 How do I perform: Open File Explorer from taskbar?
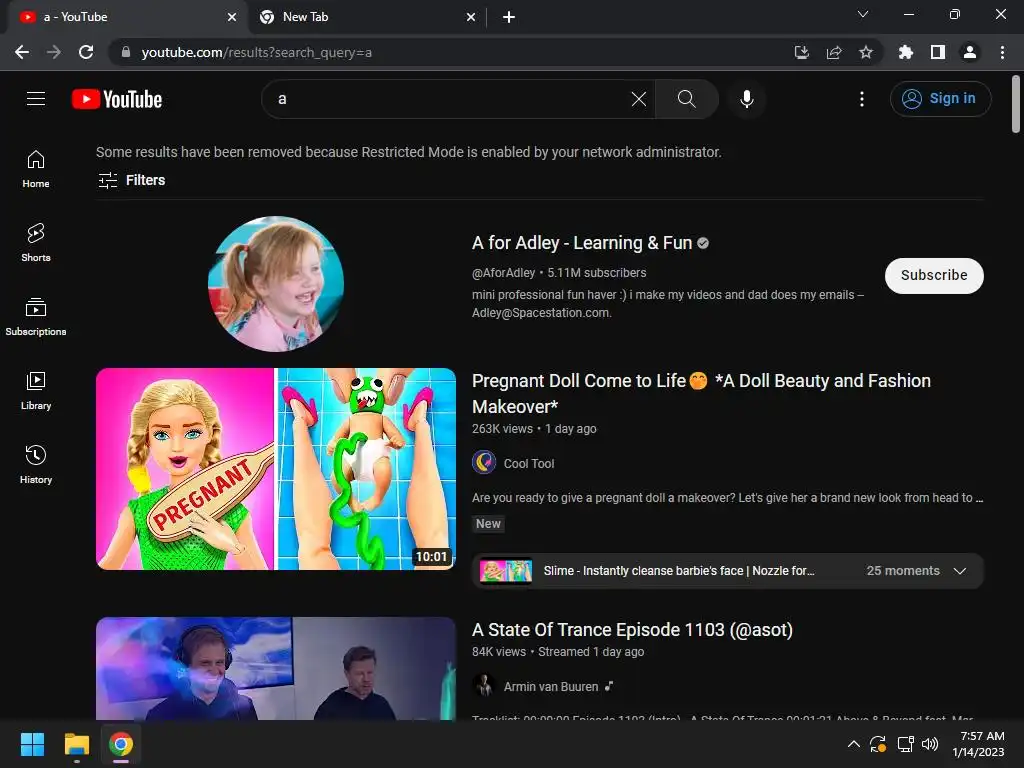click(x=76, y=744)
